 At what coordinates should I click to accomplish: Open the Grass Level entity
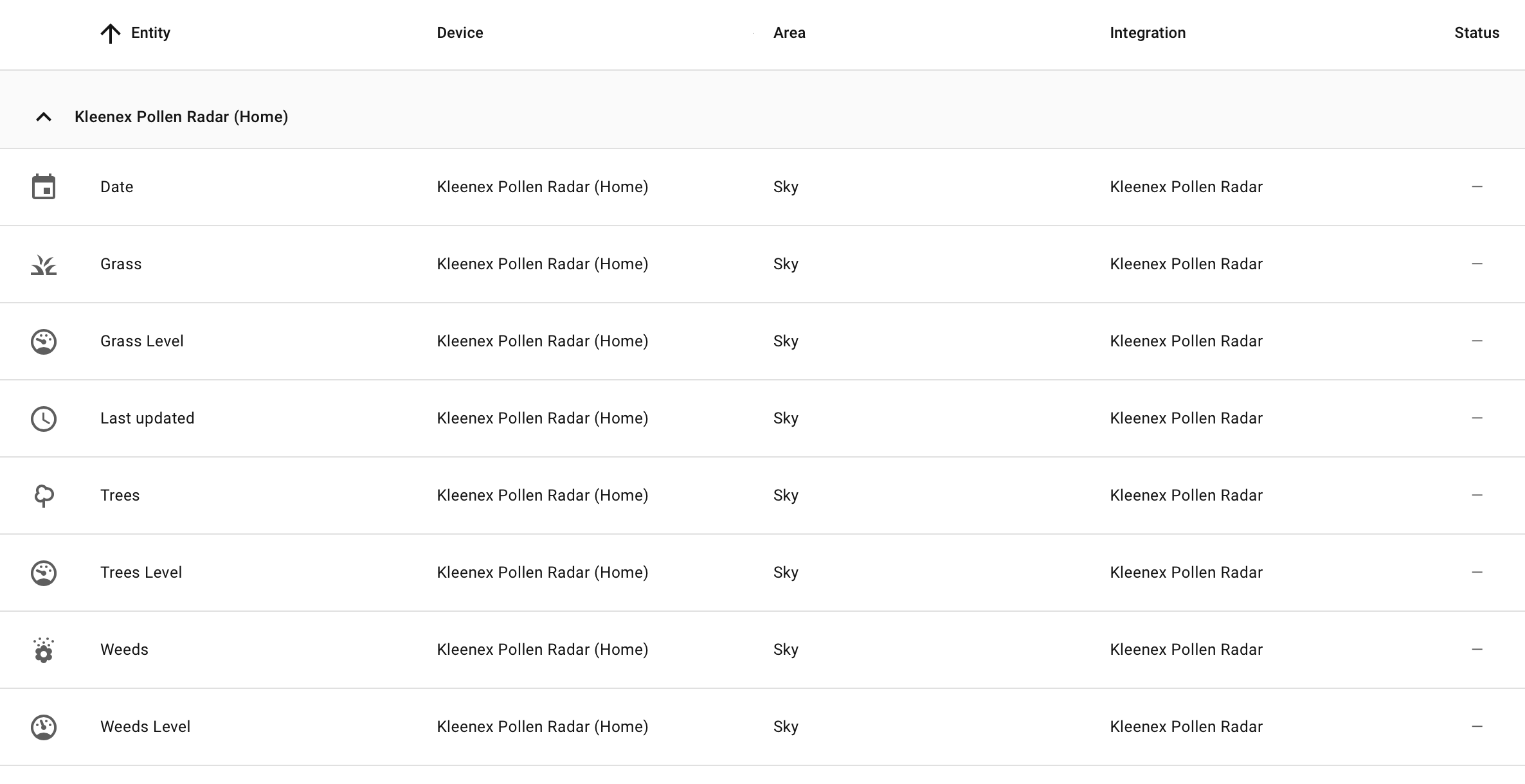[x=141, y=341]
